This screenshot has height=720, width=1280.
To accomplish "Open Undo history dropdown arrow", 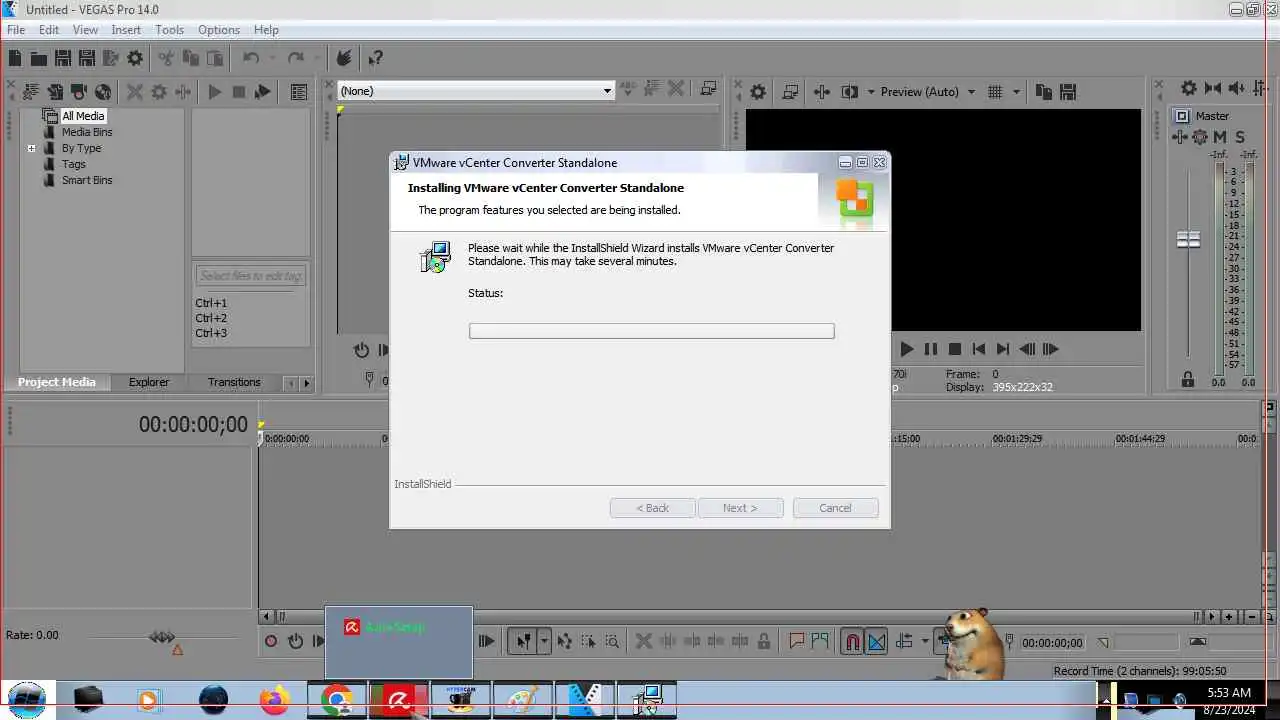I will click(x=272, y=58).
